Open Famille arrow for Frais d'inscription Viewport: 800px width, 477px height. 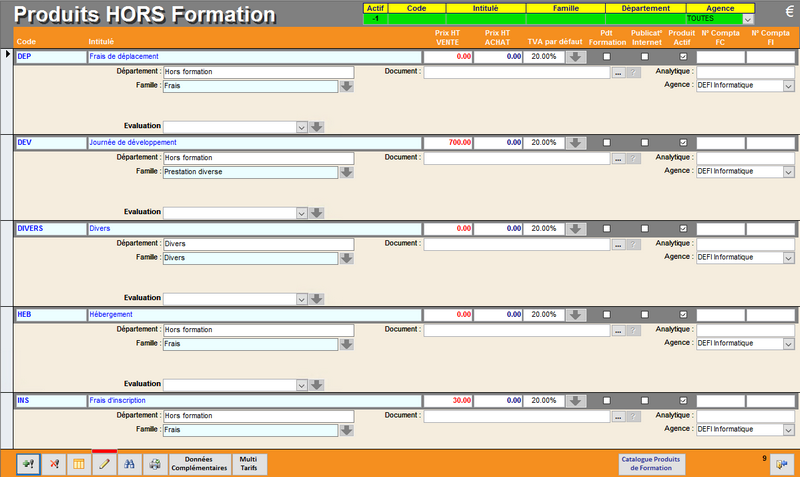point(346,430)
